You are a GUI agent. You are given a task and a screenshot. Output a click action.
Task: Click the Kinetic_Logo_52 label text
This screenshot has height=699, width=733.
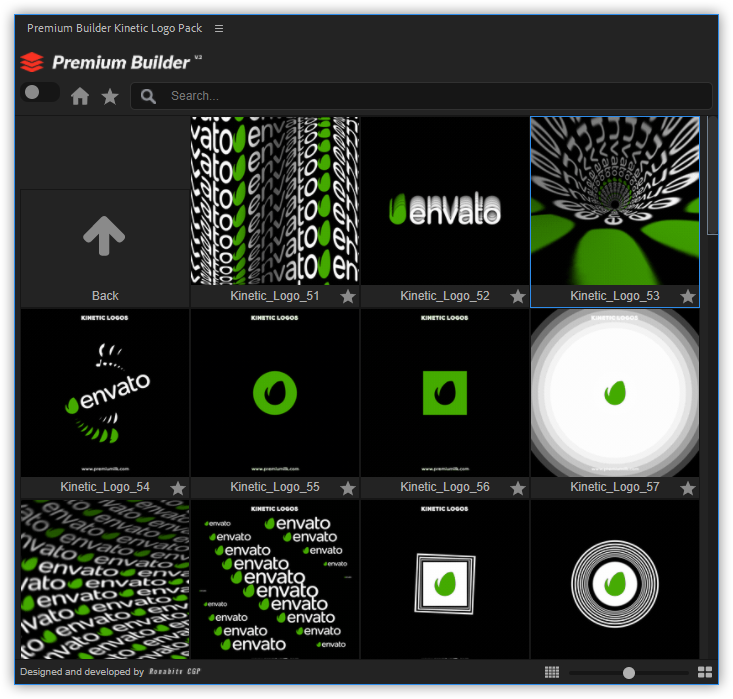445,296
